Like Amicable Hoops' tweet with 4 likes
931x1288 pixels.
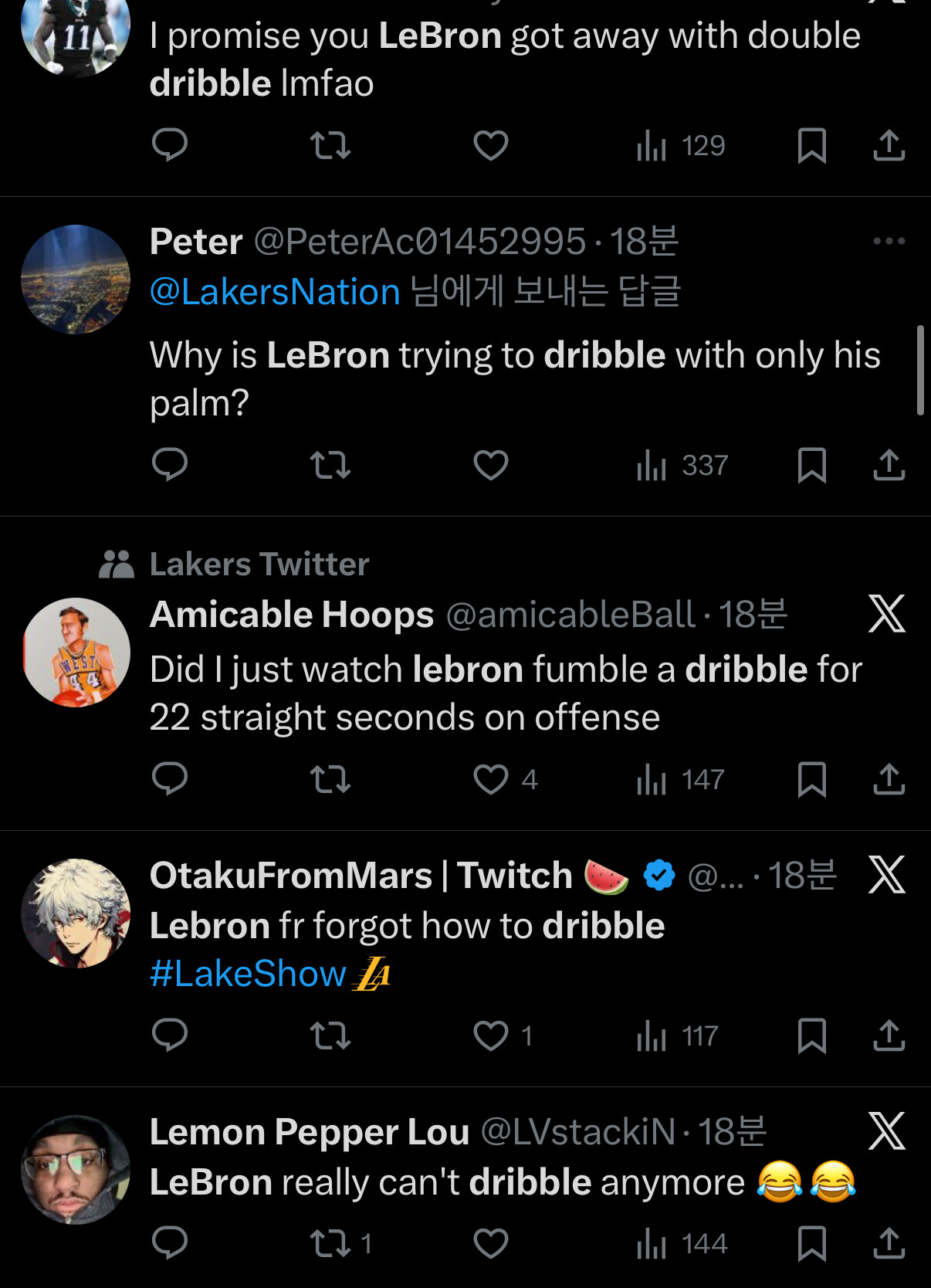491,779
